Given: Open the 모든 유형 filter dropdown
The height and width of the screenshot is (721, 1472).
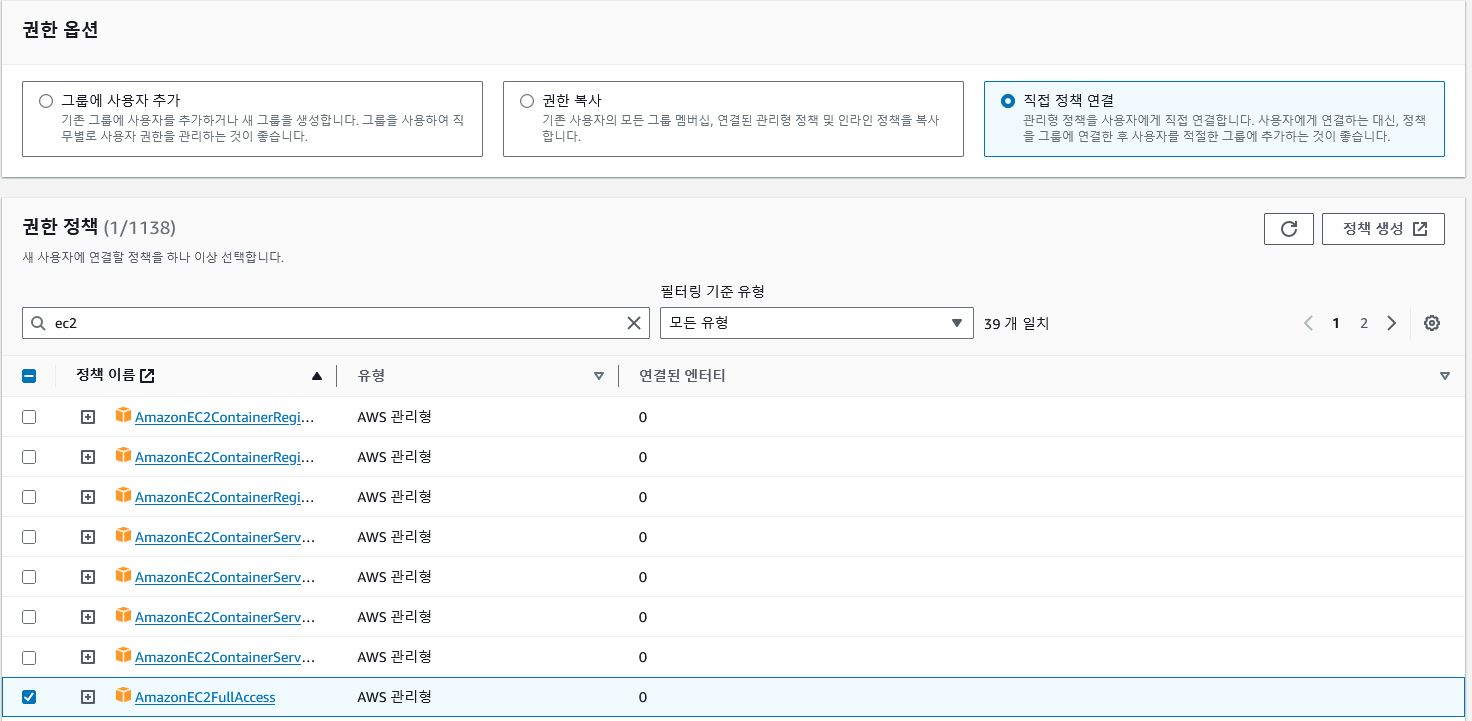Looking at the screenshot, I should [817, 323].
